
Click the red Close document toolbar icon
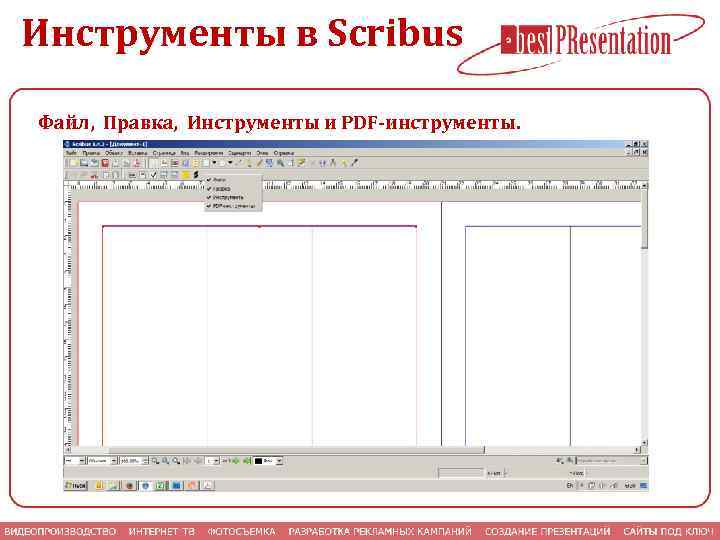[105, 163]
